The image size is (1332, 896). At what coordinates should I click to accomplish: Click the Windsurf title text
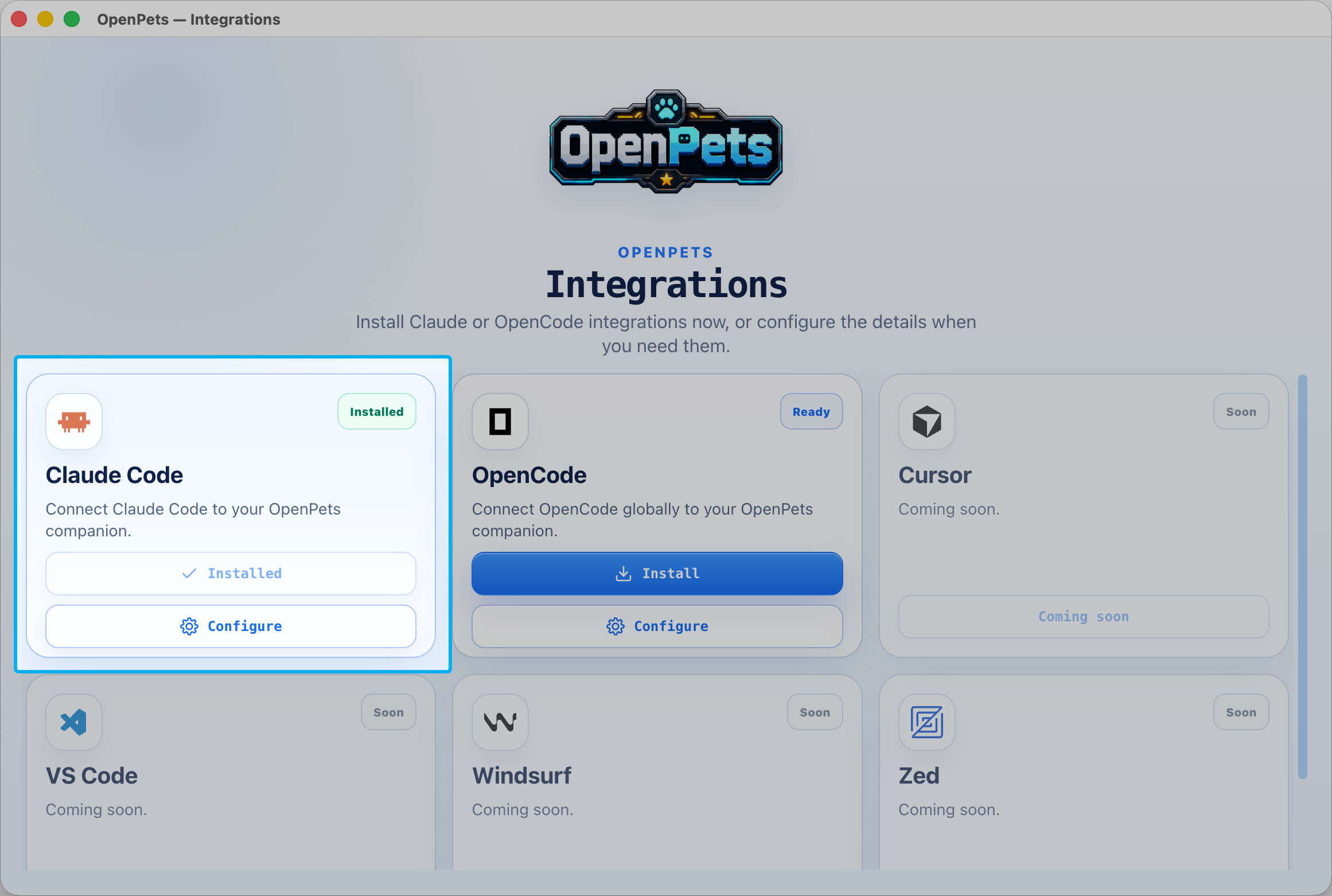pyautogui.click(x=521, y=776)
